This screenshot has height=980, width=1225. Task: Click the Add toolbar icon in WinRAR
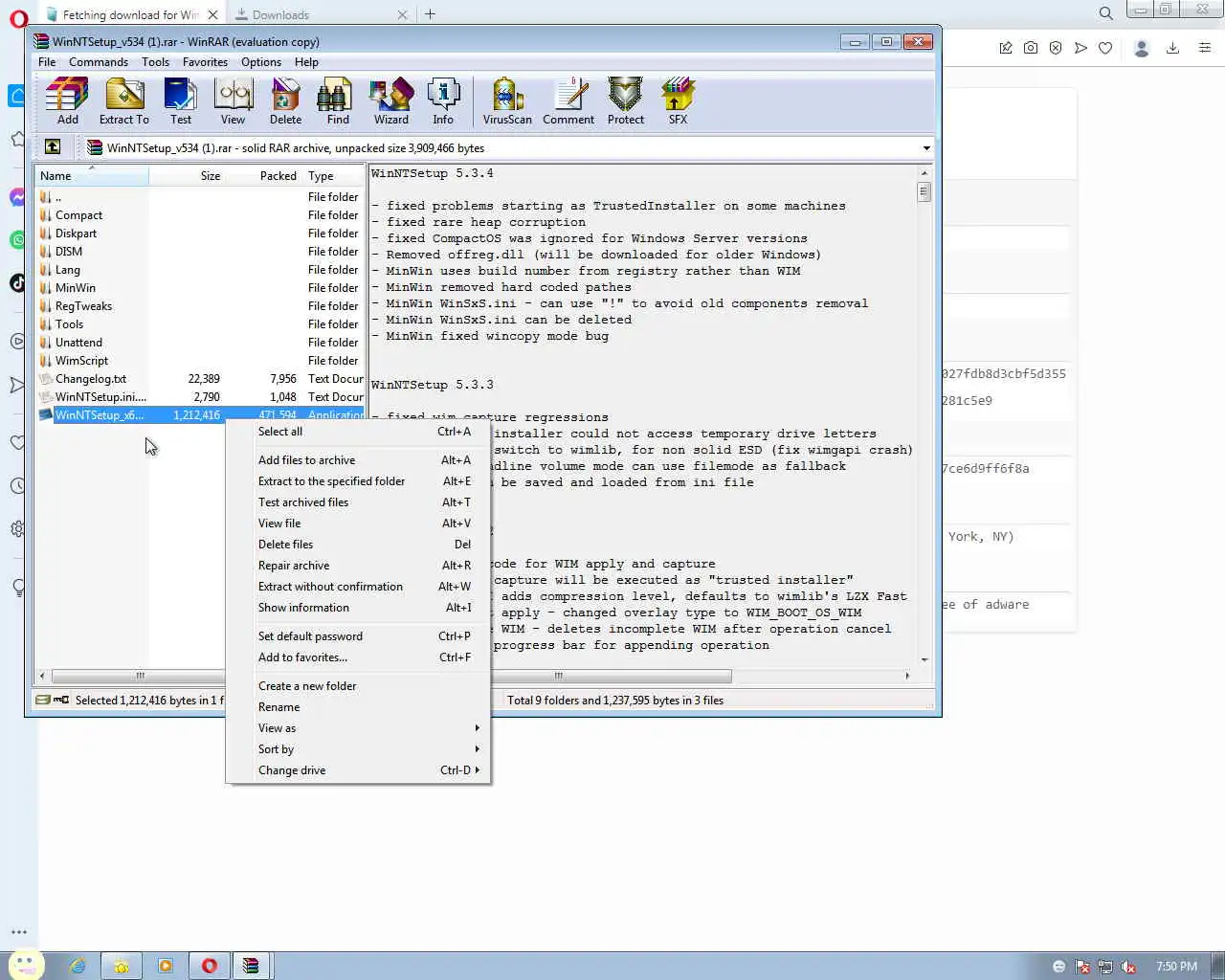click(67, 101)
